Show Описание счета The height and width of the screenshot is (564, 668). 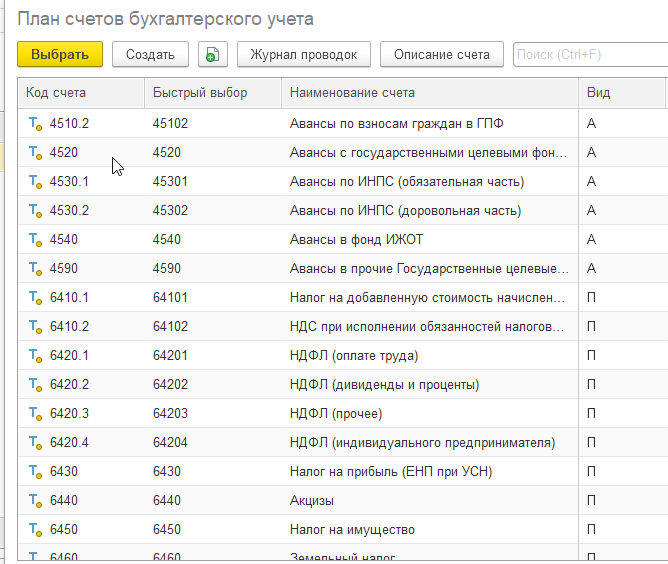[442, 55]
